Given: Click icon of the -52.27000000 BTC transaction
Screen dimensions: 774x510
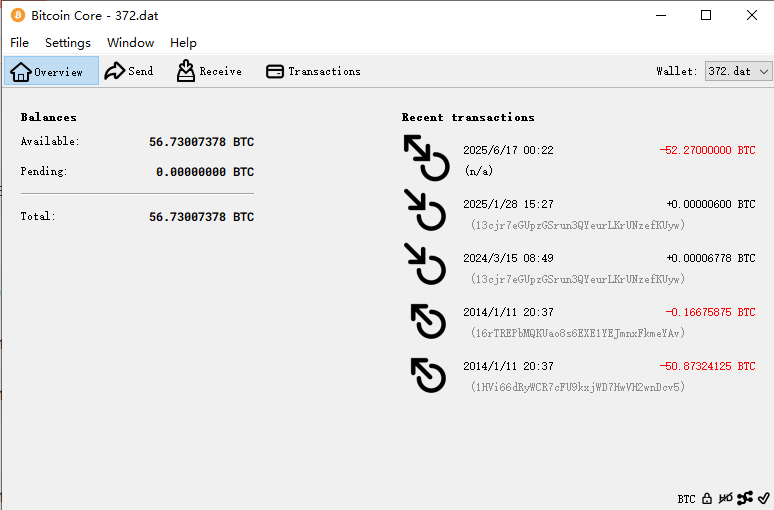Looking at the screenshot, I should click(427, 159).
